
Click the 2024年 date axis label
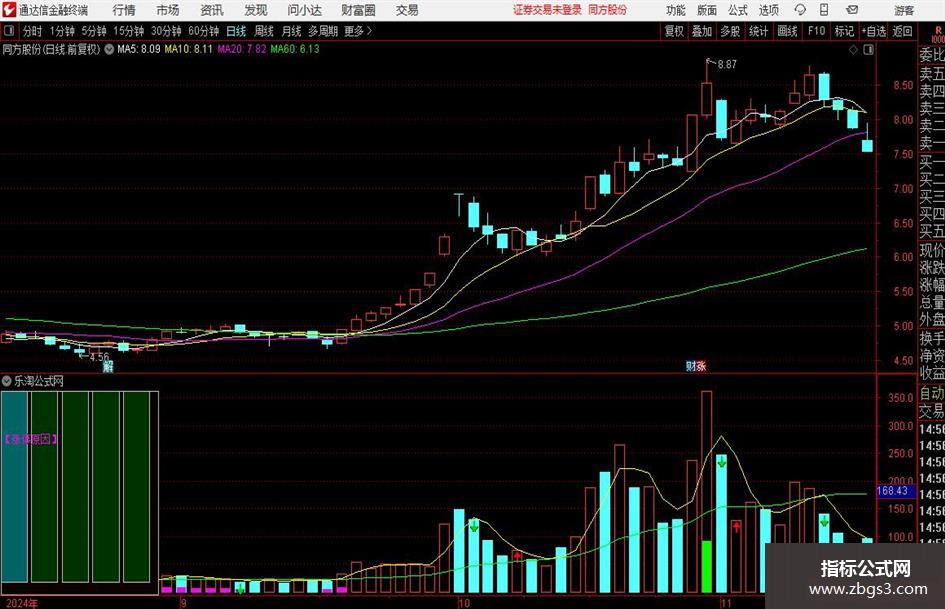tap(22, 603)
